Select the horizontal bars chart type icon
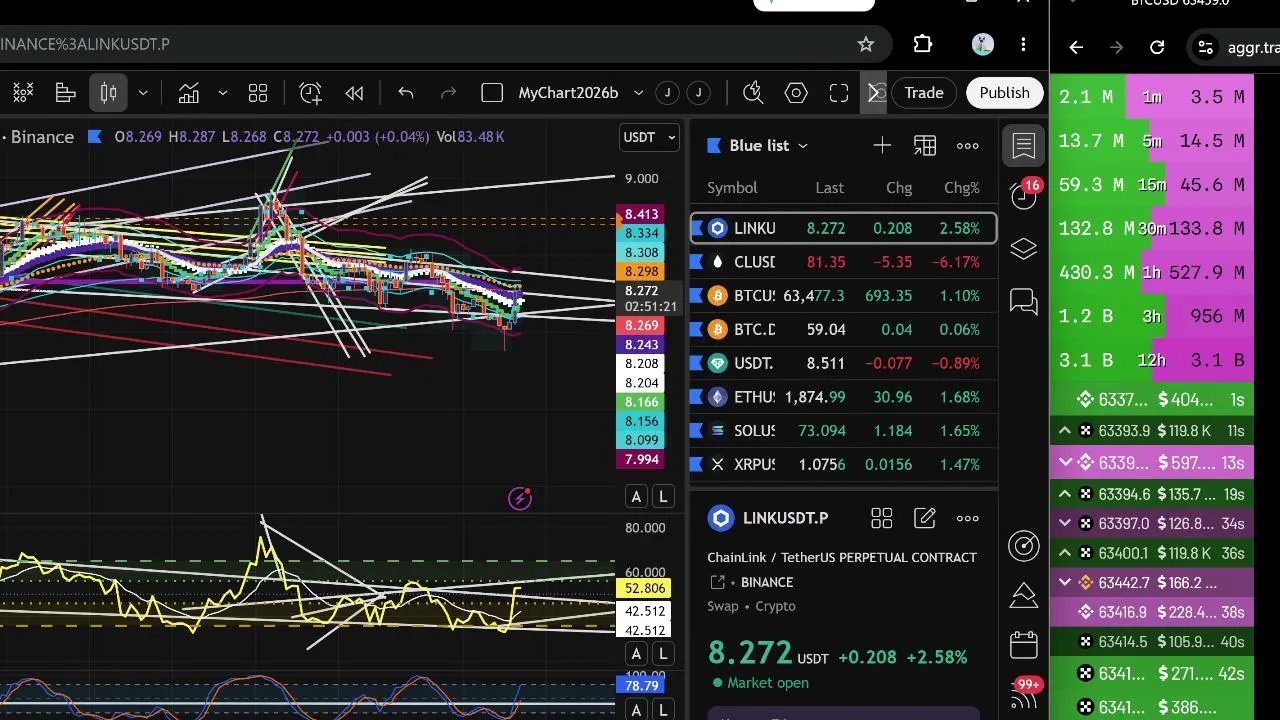 [x=66, y=93]
